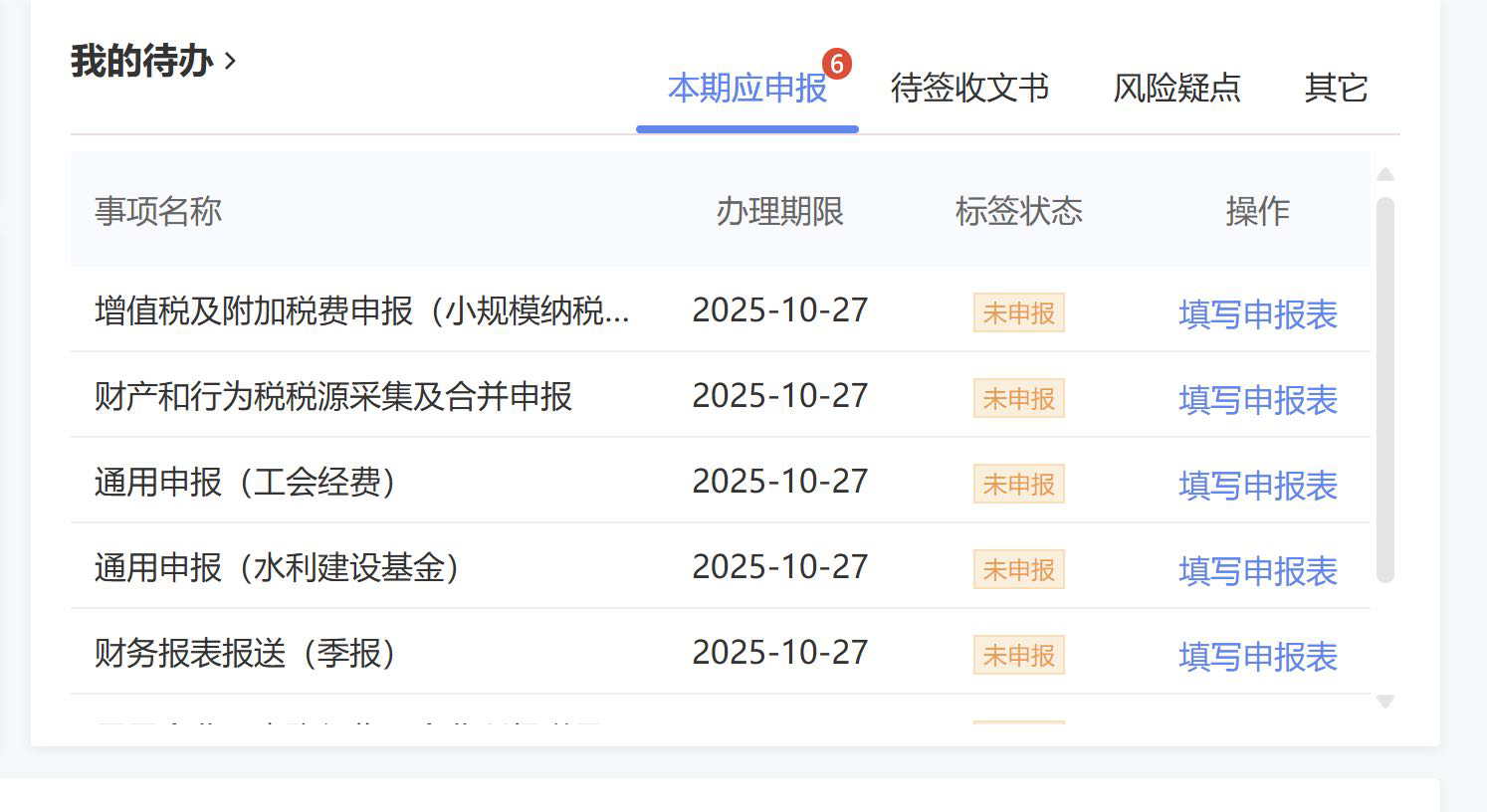Click 填写申报表 for 增值税及附加税费申报
This screenshot has width=1487, height=812.
click(x=1257, y=314)
